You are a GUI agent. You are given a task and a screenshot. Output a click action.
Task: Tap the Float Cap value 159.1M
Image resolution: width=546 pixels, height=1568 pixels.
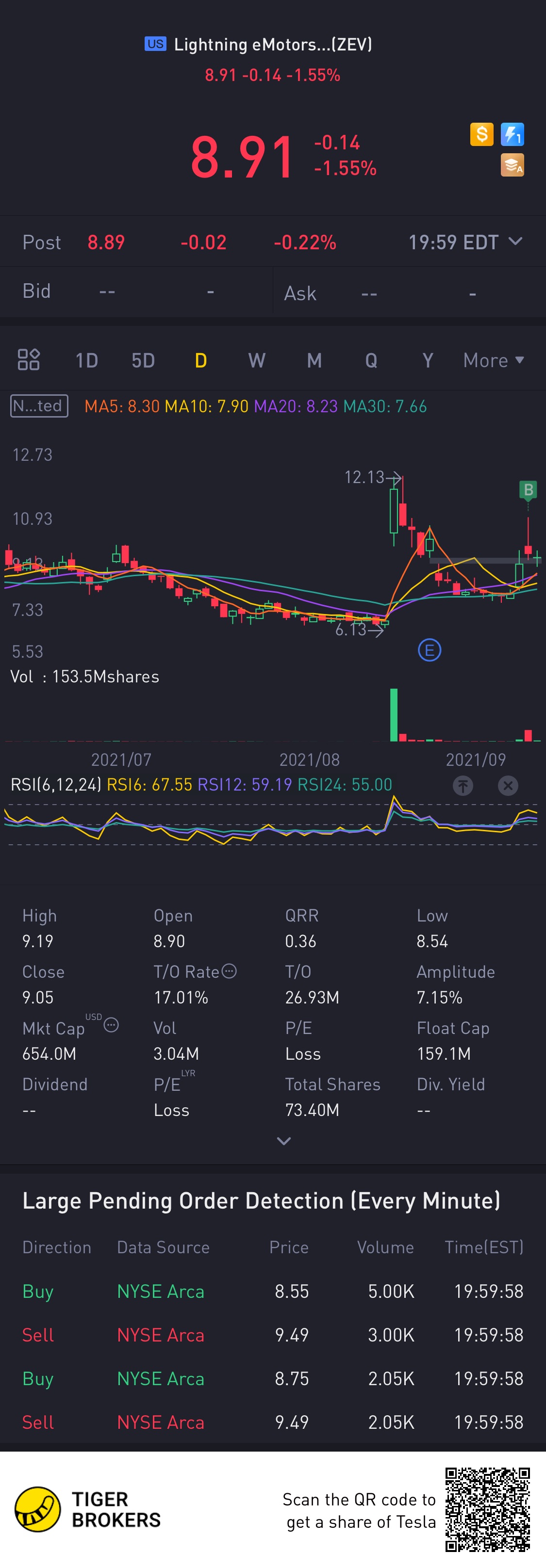[x=444, y=1053]
